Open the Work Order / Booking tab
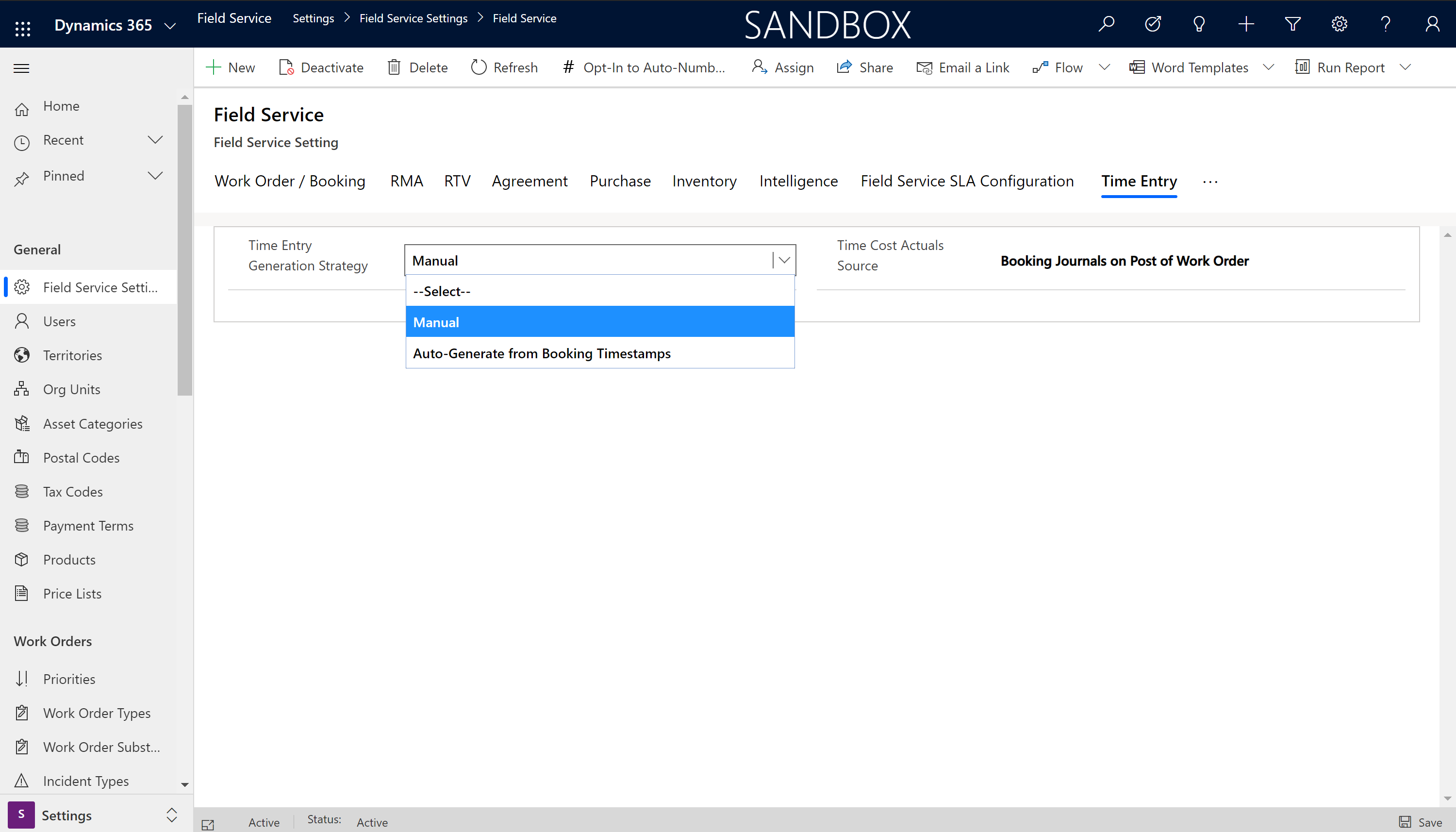 pyautogui.click(x=290, y=181)
